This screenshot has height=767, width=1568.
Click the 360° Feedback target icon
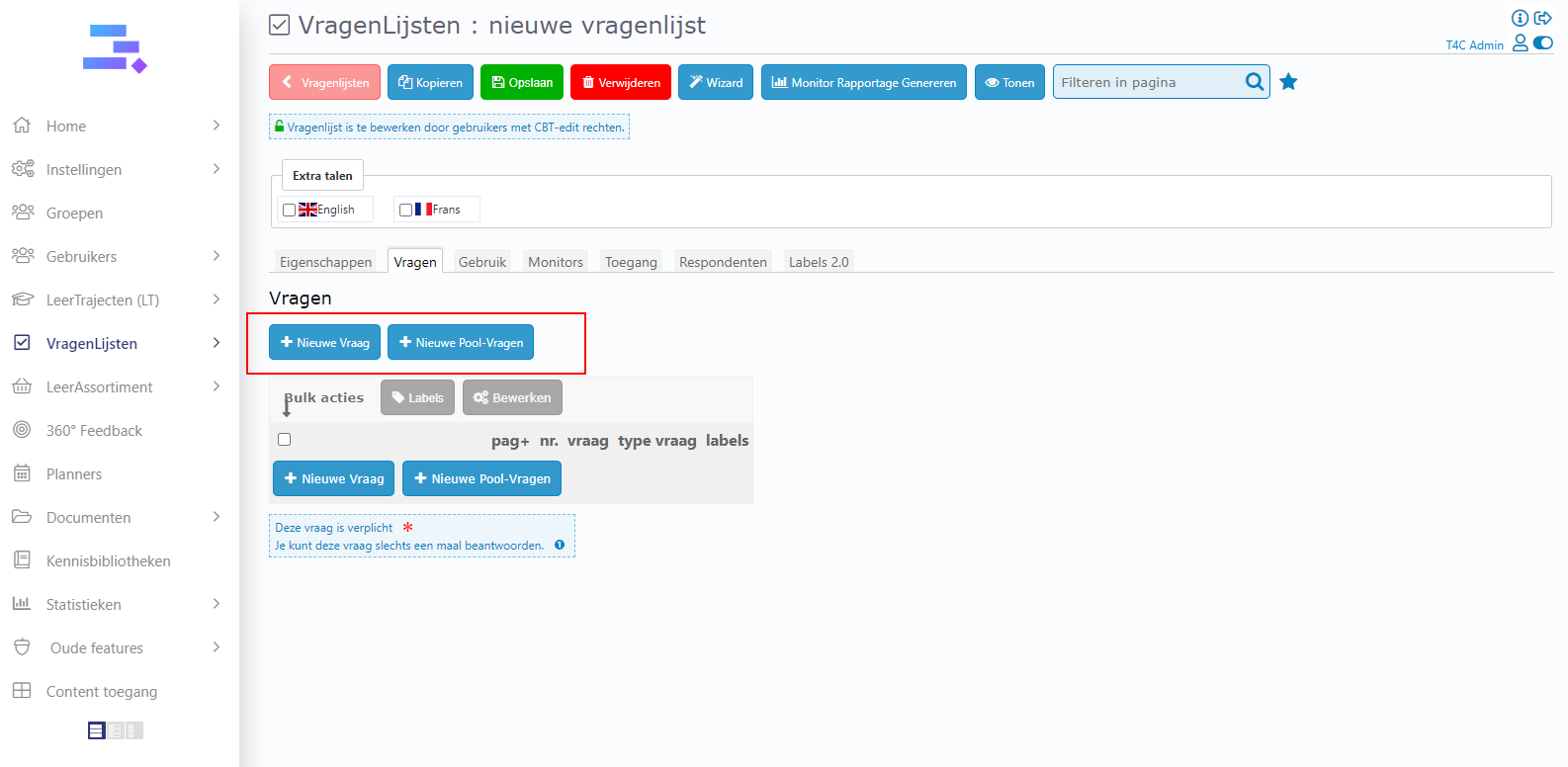pos(22,430)
